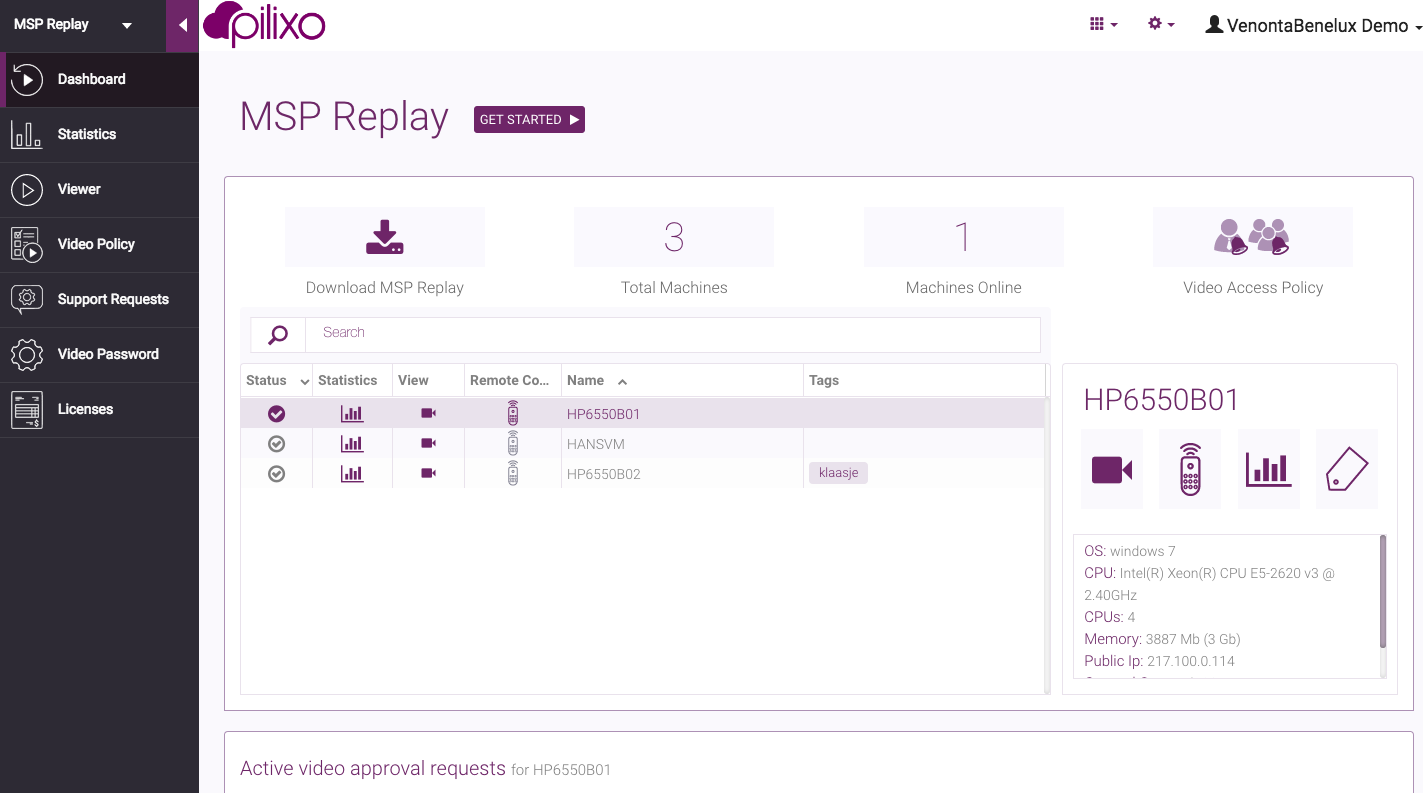Click the Statistics column header
Viewport: 1423px width, 793px height.
point(347,381)
